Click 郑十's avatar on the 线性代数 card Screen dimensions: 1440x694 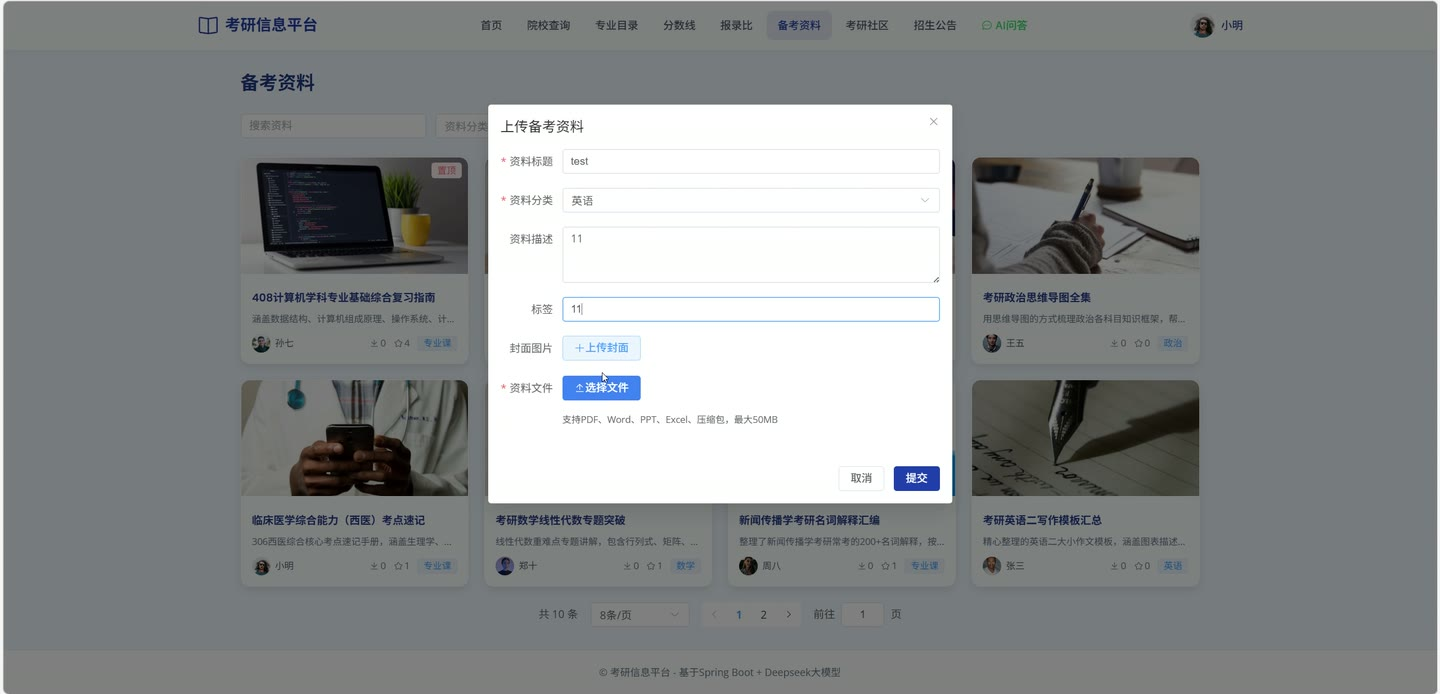(505, 566)
